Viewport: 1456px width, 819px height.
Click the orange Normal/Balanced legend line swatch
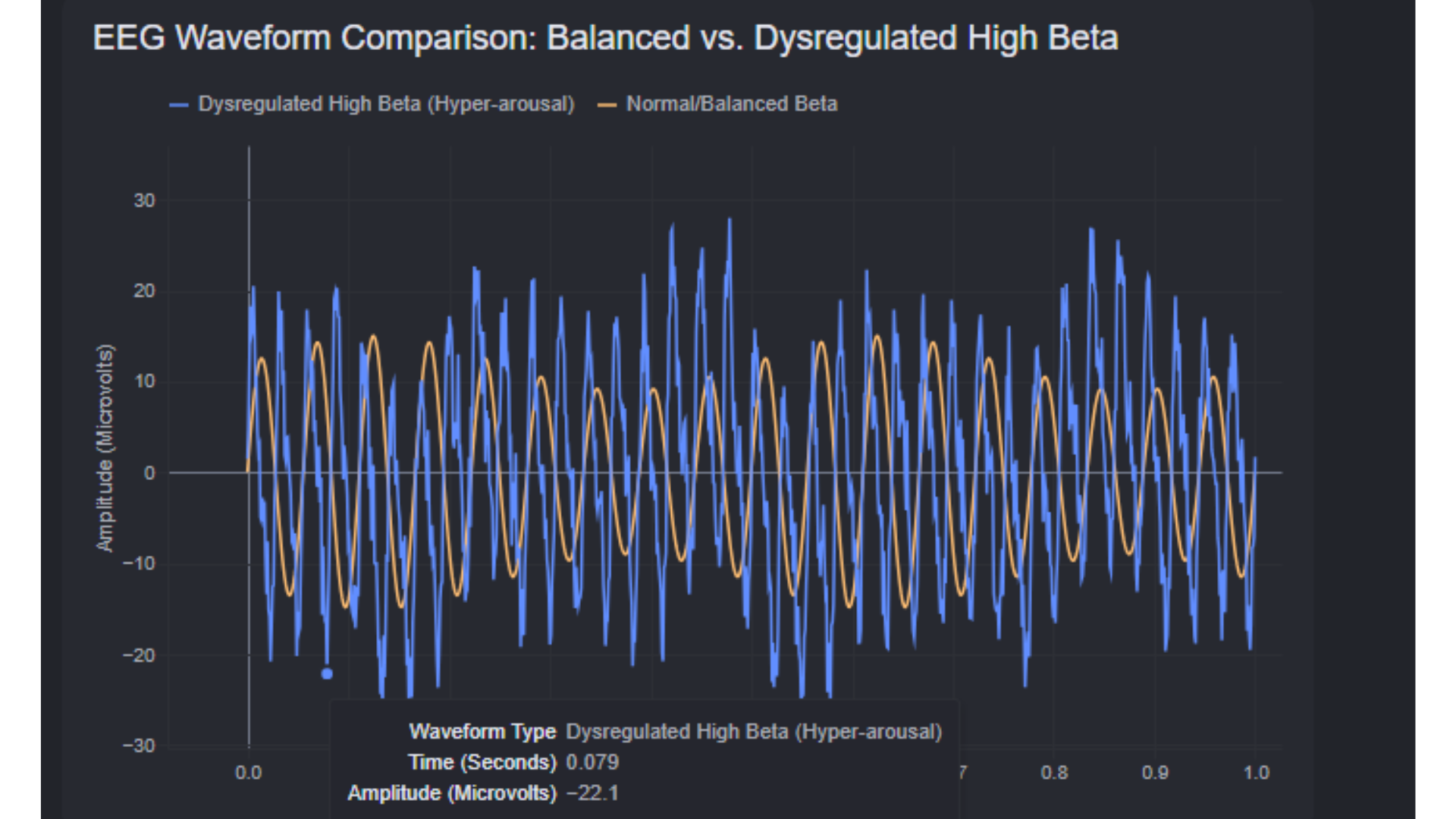coord(607,105)
